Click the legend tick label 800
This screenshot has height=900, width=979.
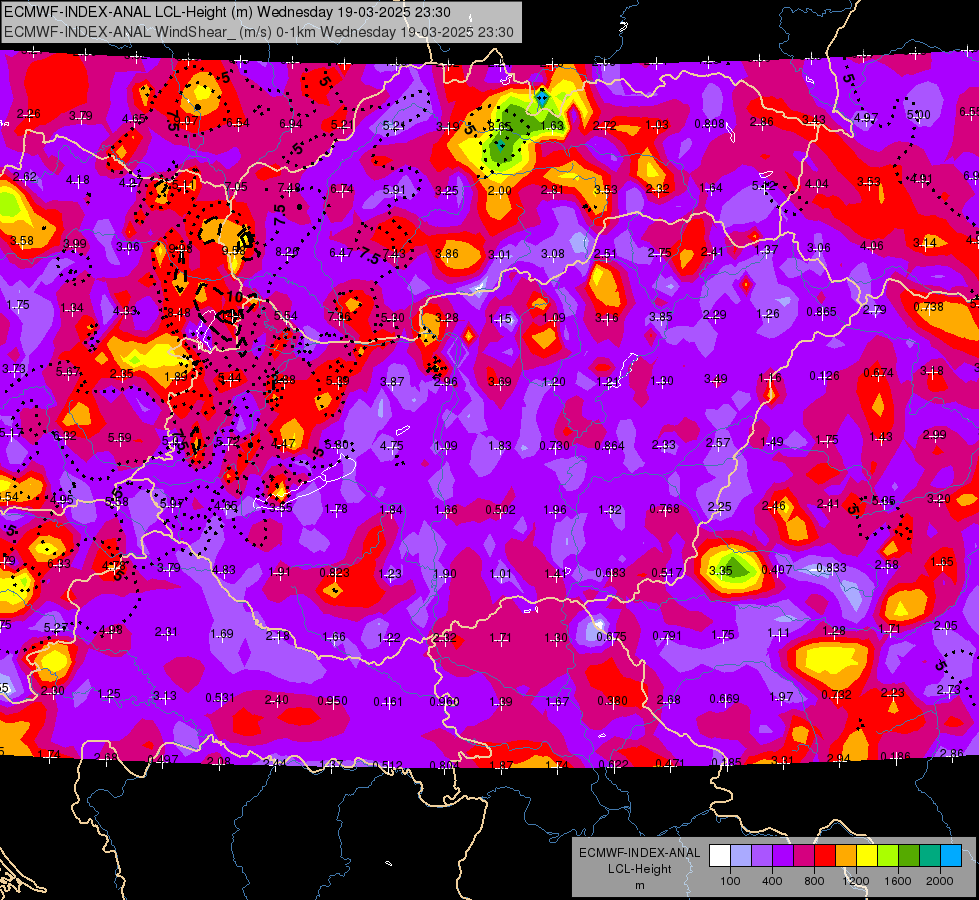[x=814, y=881]
